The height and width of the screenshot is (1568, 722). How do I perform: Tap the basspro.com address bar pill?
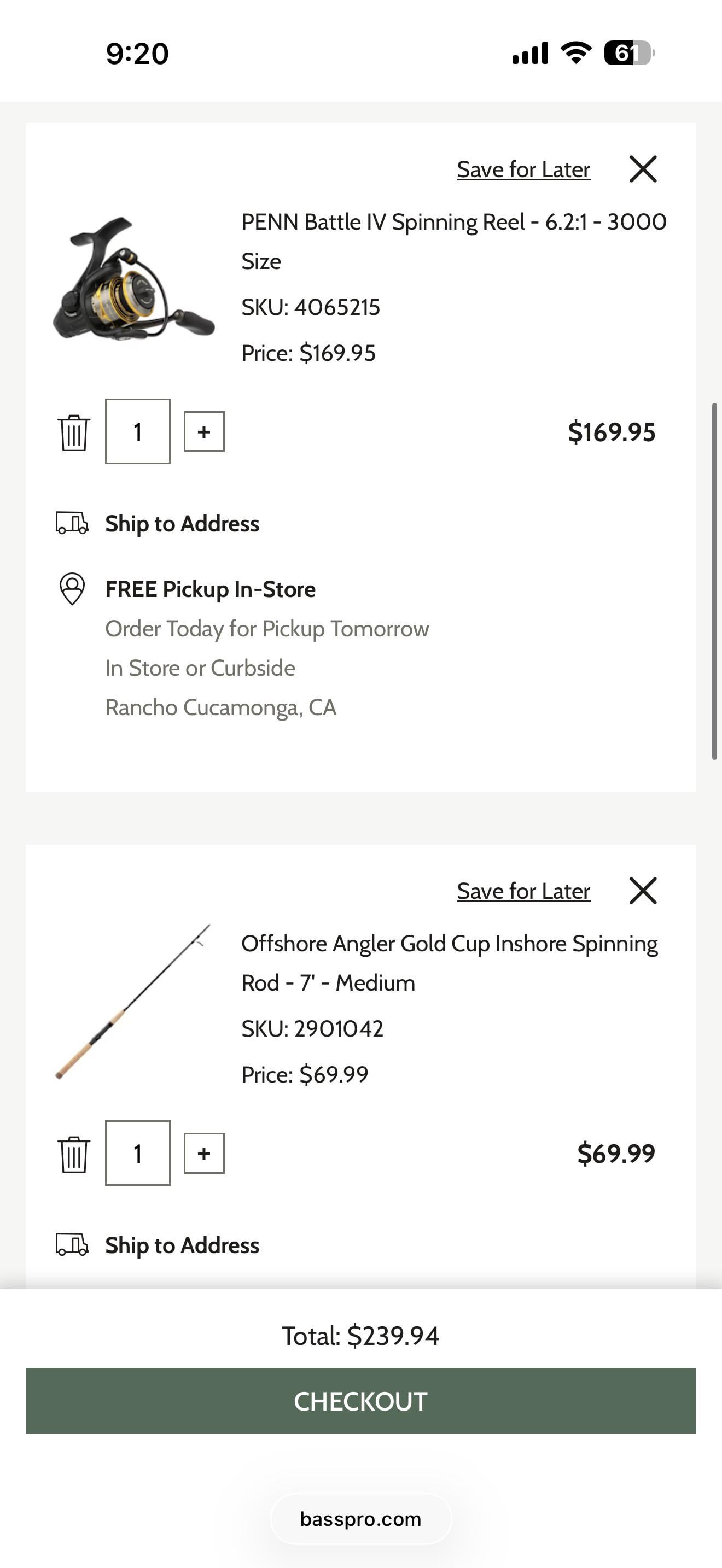click(360, 1519)
